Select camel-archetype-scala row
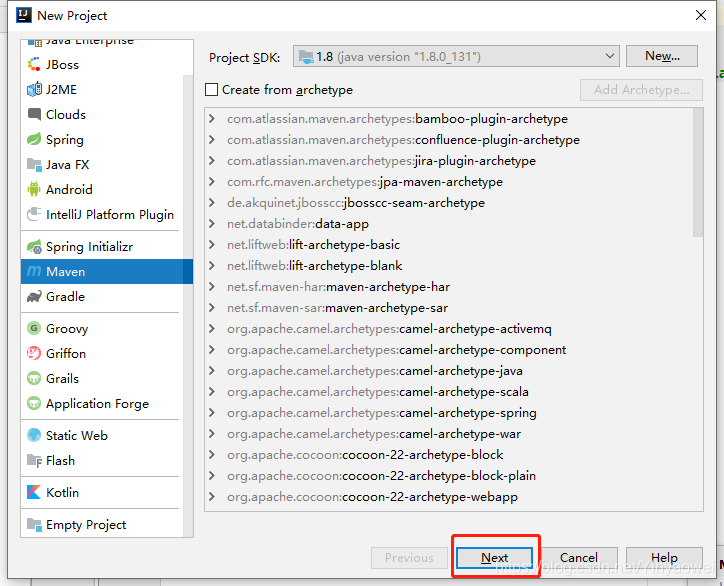Image resolution: width=724 pixels, height=586 pixels. 449,392
